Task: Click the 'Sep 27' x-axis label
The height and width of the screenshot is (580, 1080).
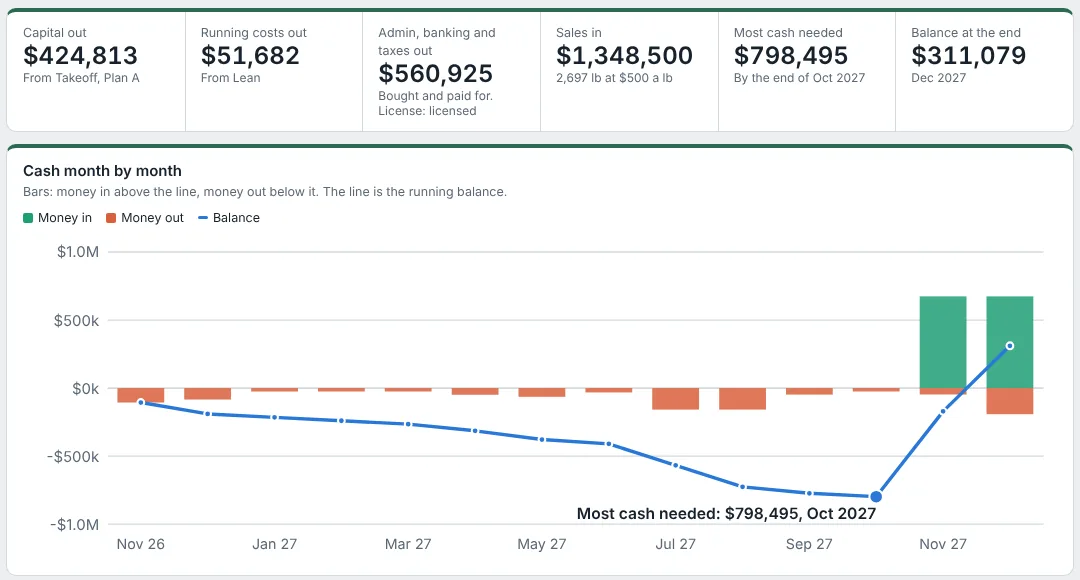Action: click(x=809, y=544)
